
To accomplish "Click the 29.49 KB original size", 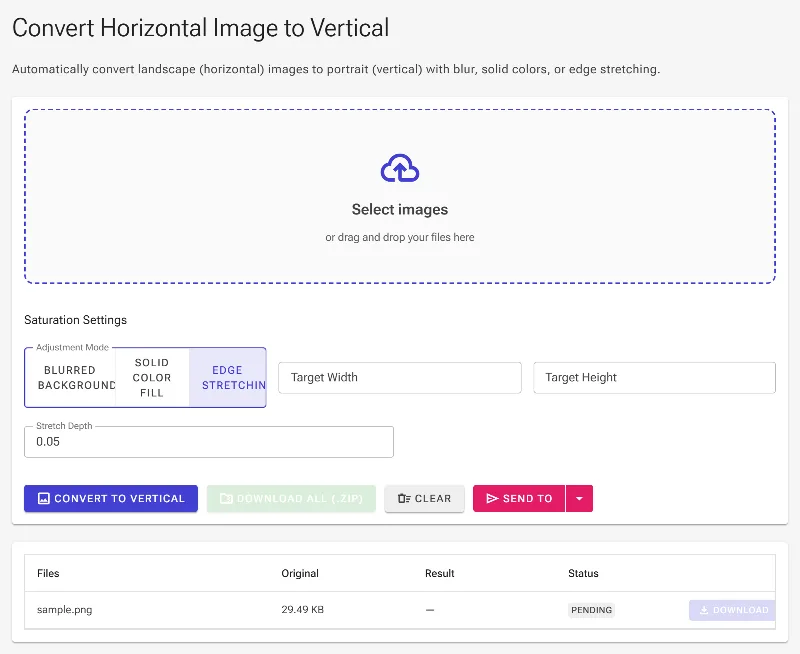I will (303, 610).
